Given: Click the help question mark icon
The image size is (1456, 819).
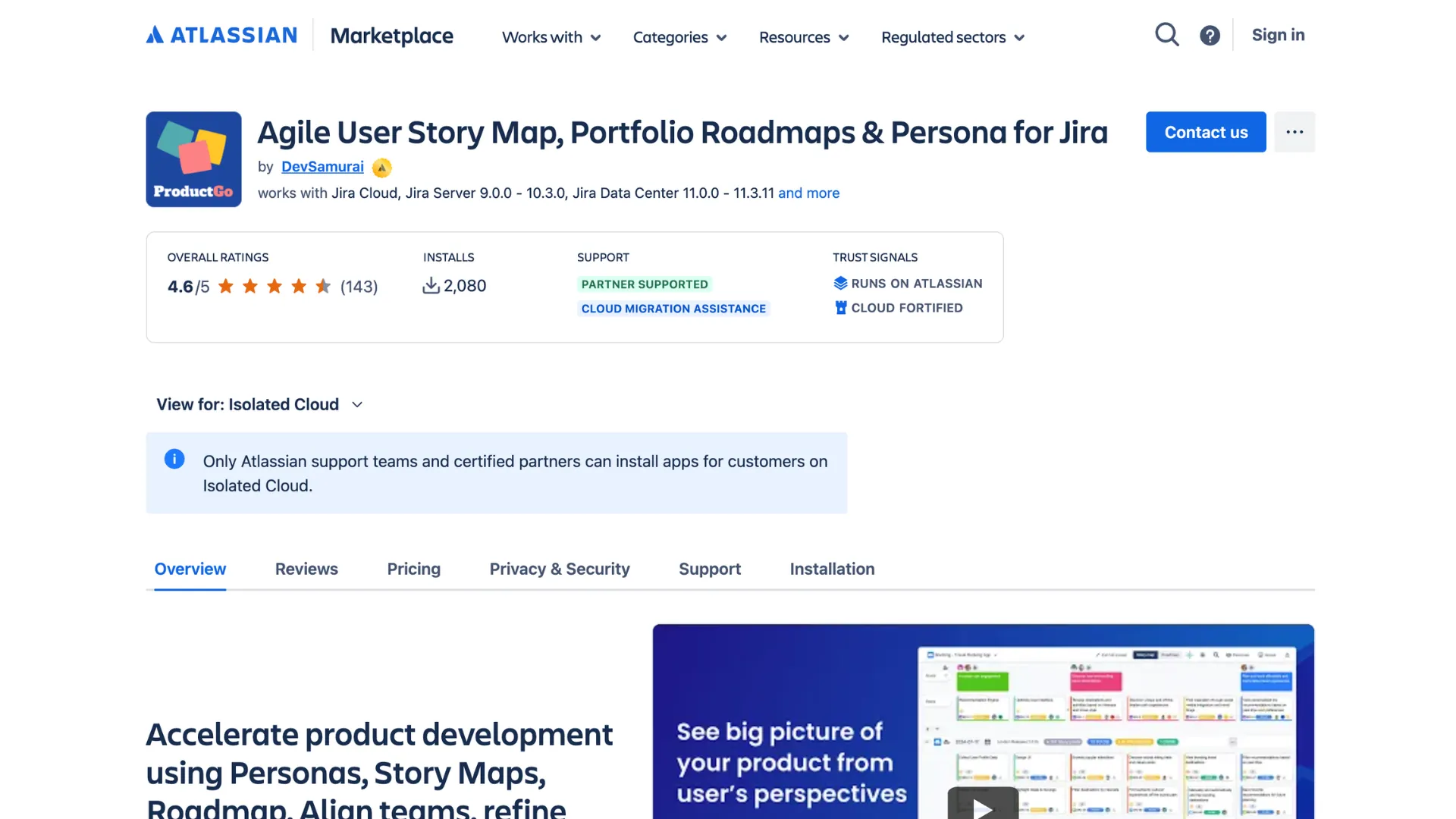Looking at the screenshot, I should [x=1210, y=36].
